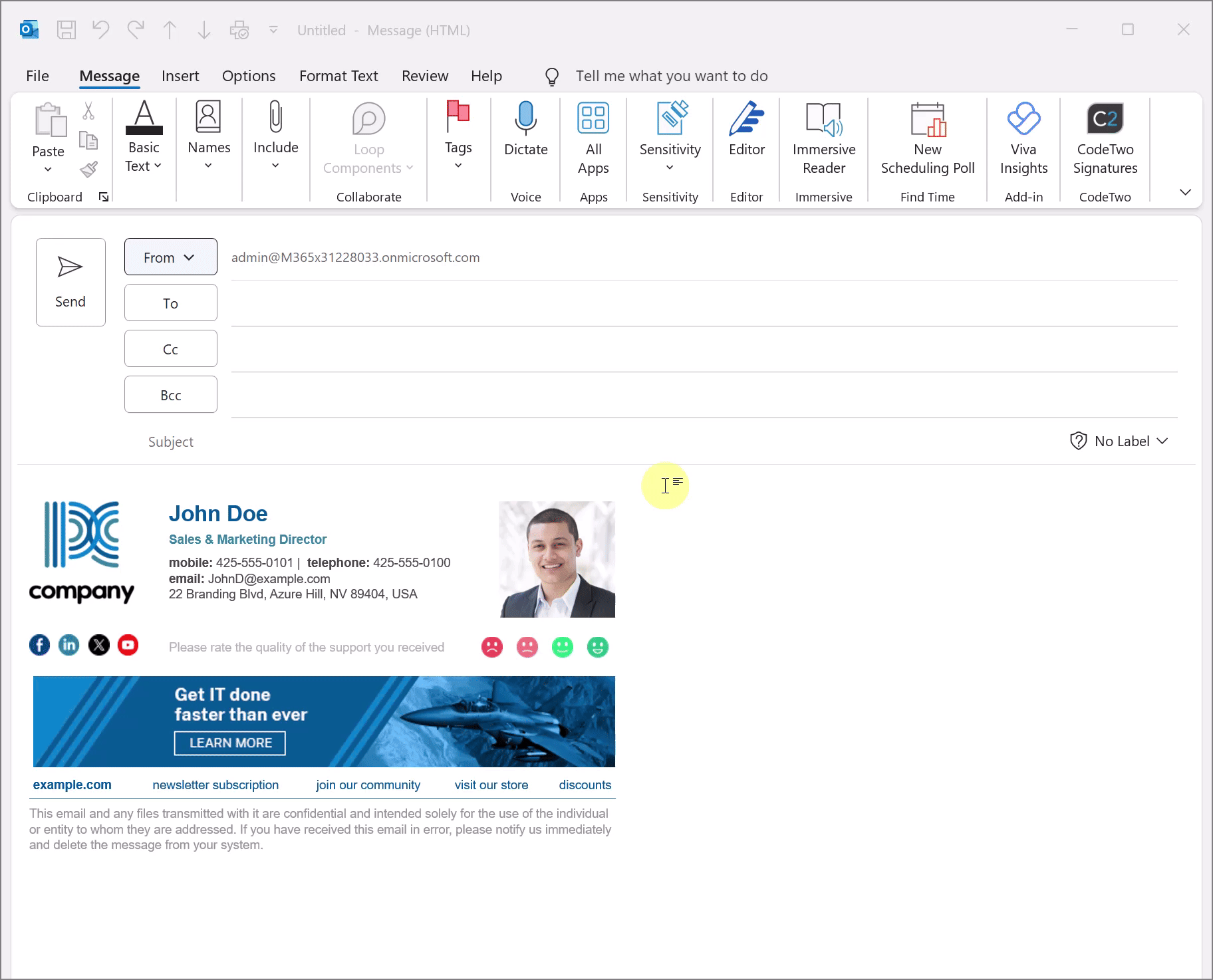Click Tell me what you want to do
The height and width of the screenshot is (980, 1213).
pyautogui.click(x=672, y=76)
